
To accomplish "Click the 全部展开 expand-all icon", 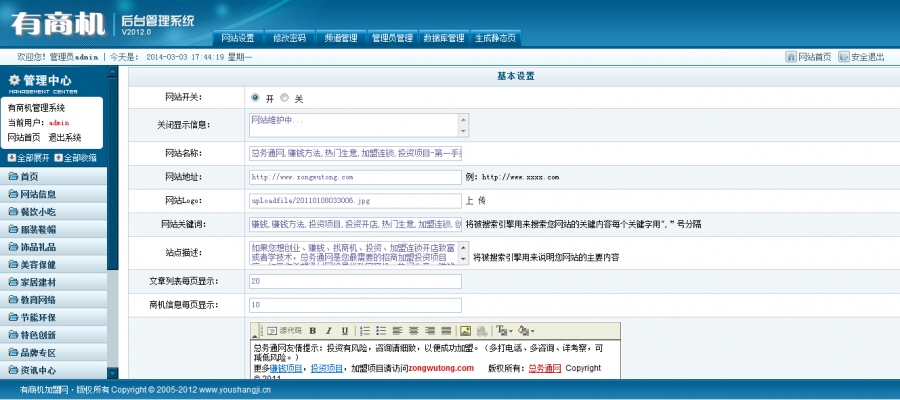I will tap(11, 158).
